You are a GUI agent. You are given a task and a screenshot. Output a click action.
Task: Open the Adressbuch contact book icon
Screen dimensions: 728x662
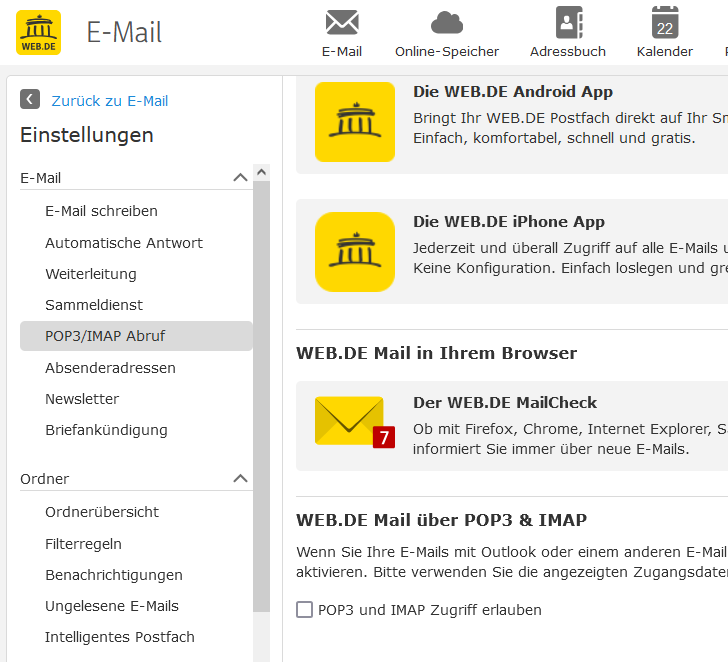click(569, 22)
